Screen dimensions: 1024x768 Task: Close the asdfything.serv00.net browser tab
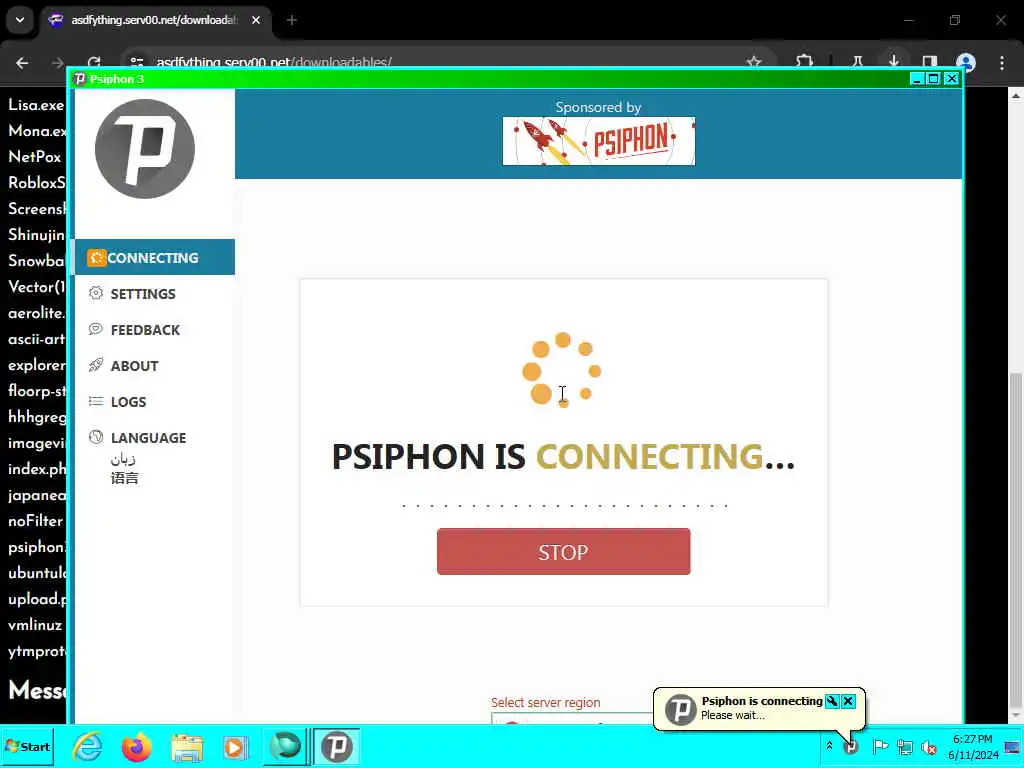tap(256, 20)
